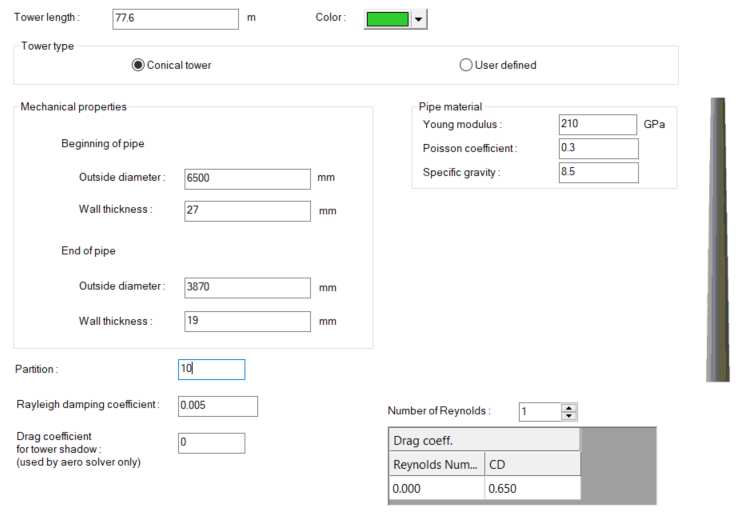
Task: Click End of pipe Wall thickness field
Action: [247, 321]
